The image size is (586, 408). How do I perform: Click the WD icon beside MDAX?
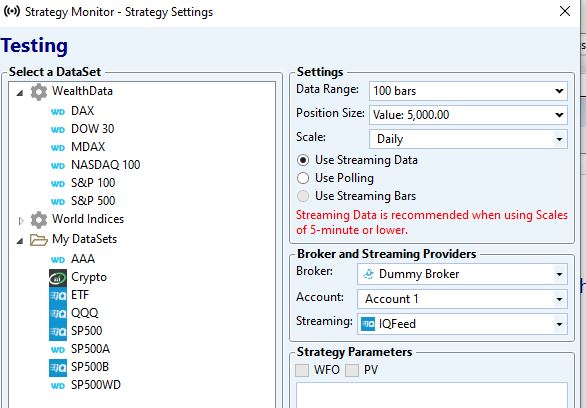tap(58, 147)
